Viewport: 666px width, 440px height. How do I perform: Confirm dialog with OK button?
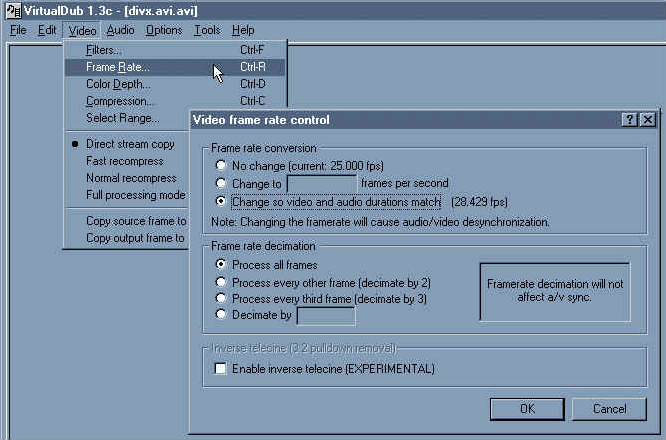click(527, 409)
